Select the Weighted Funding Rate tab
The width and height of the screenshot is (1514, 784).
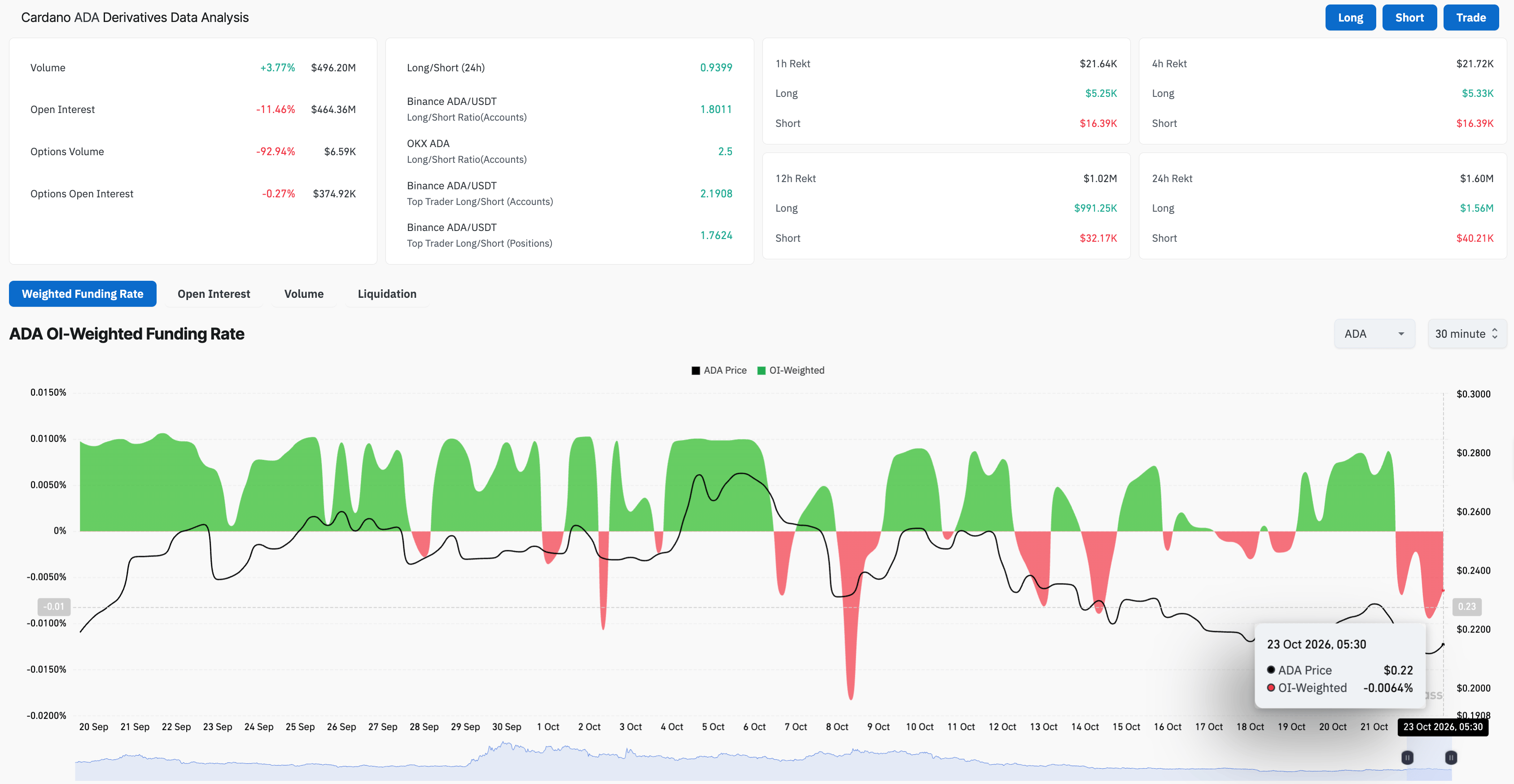[x=83, y=294]
